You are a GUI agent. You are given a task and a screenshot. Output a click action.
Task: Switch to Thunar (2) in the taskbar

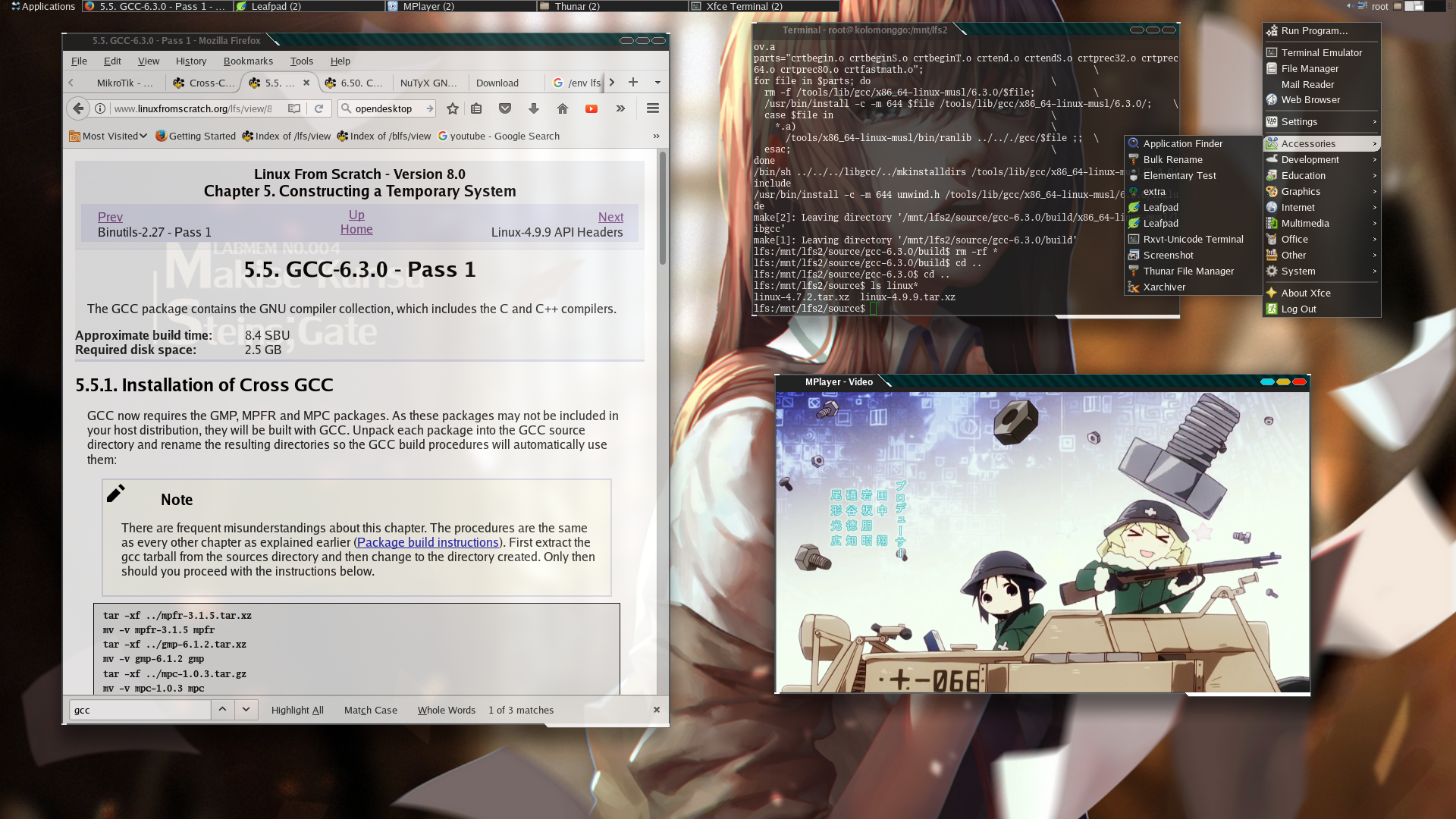[x=612, y=6]
